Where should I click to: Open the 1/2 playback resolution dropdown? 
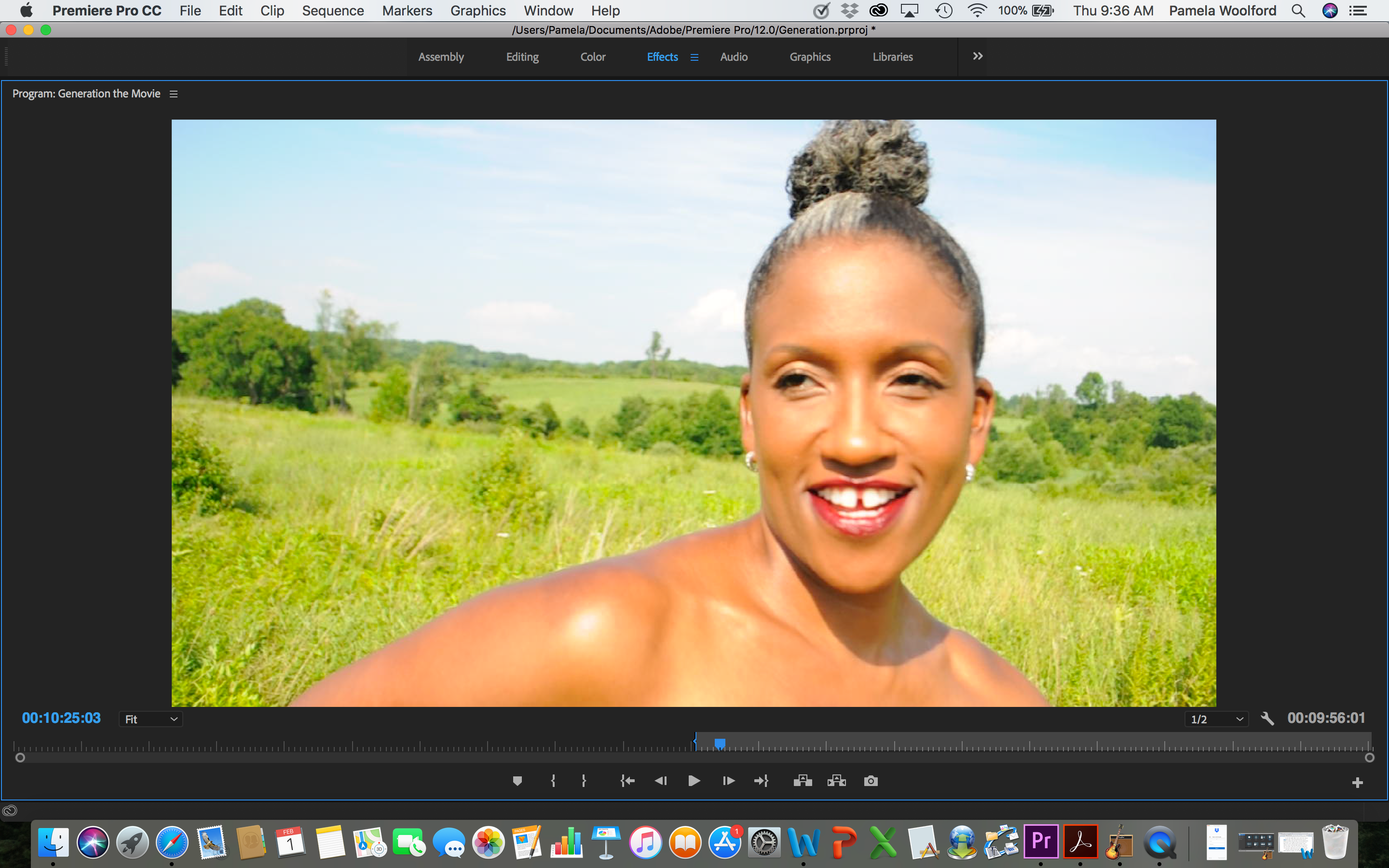(x=1216, y=719)
